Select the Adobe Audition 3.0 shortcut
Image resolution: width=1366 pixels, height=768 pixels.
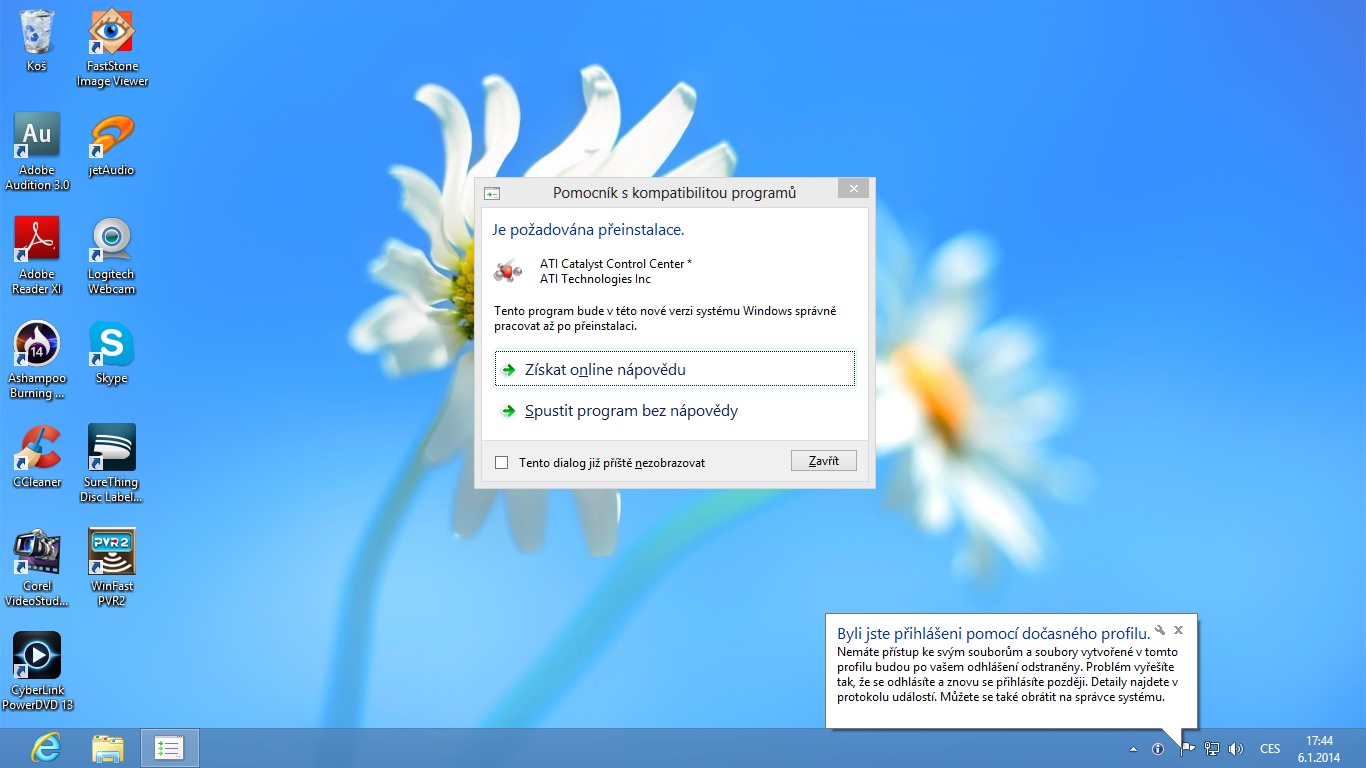point(37,152)
